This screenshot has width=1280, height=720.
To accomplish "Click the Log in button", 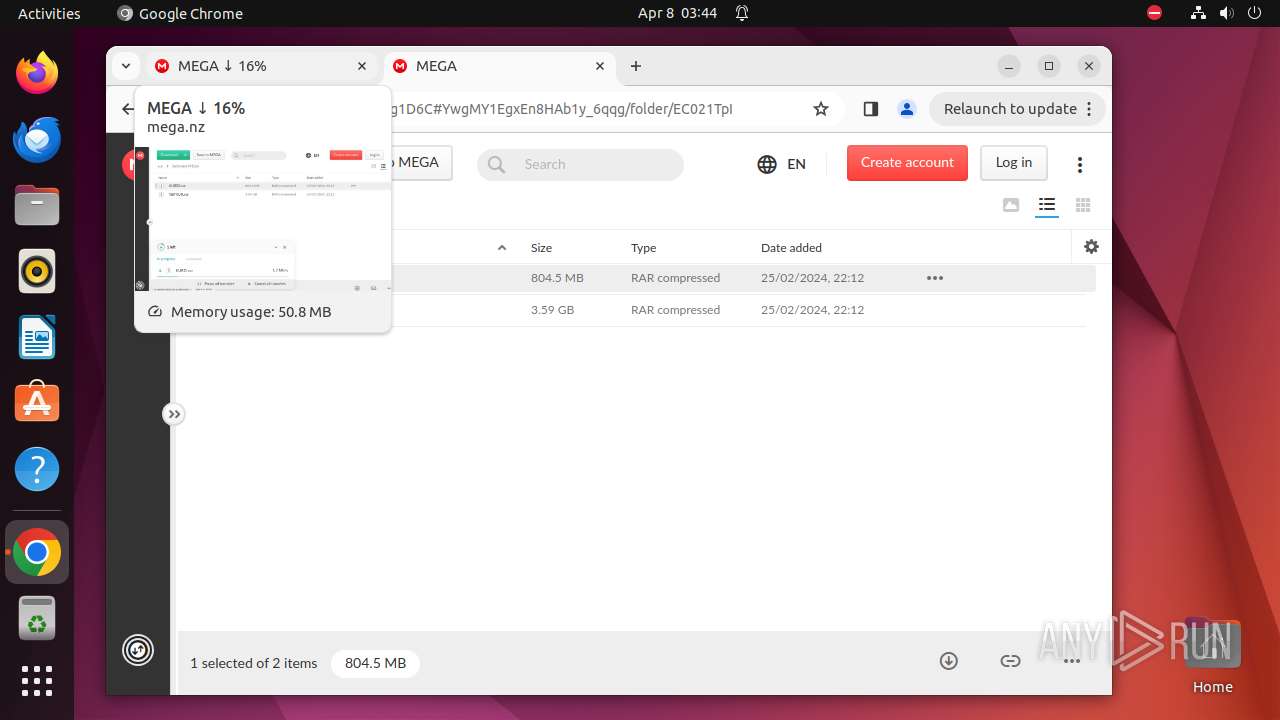I will [1013, 163].
